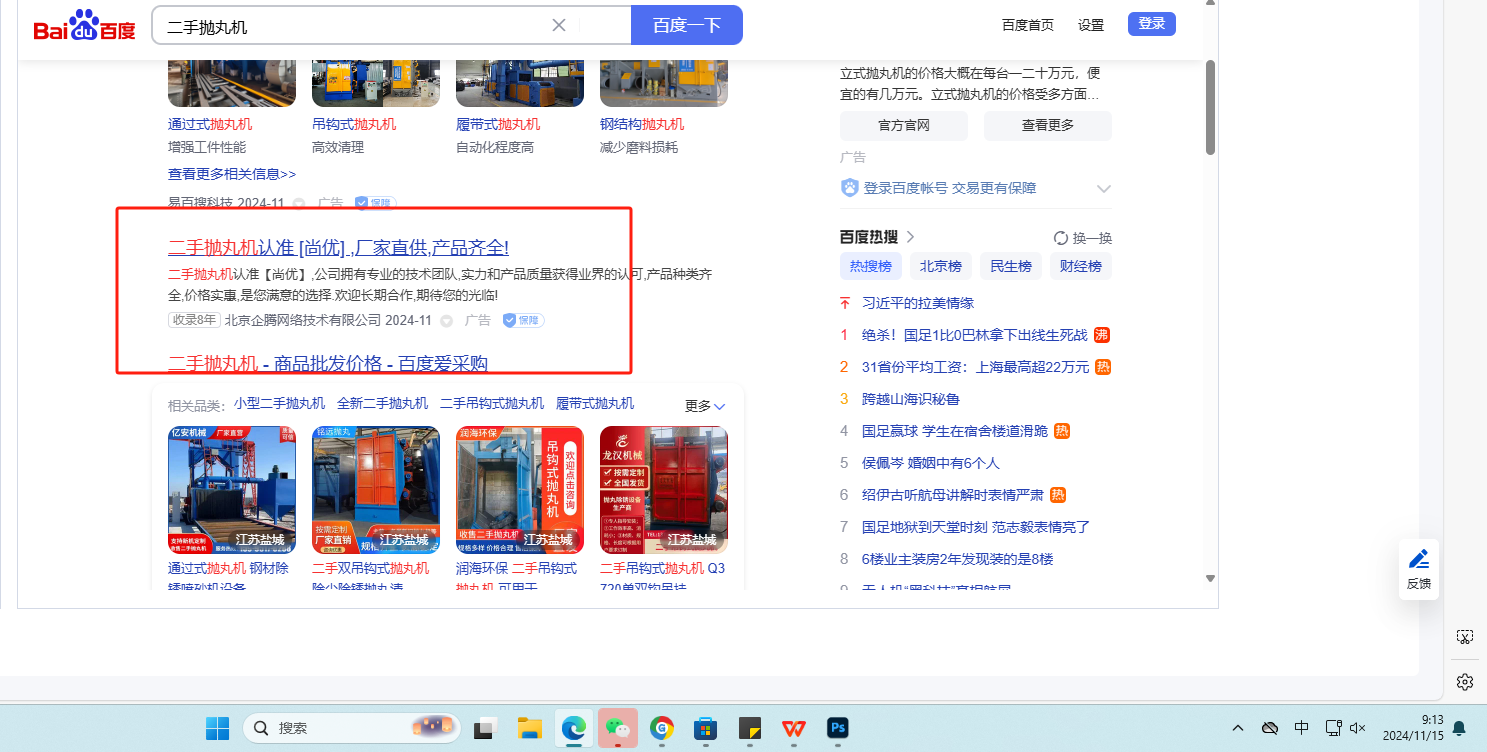The image size is (1487, 752).
Task: Open the 百度热搜 arrow chevron
Action: pyautogui.click(x=910, y=237)
